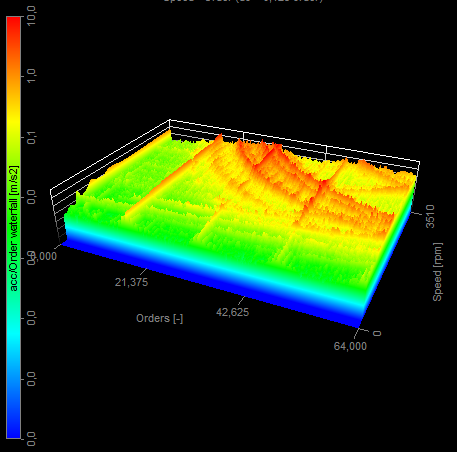Viewport: 457px width, 452px height.
Task: Click the '0,1' color scale value
Action: (x=31, y=137)
